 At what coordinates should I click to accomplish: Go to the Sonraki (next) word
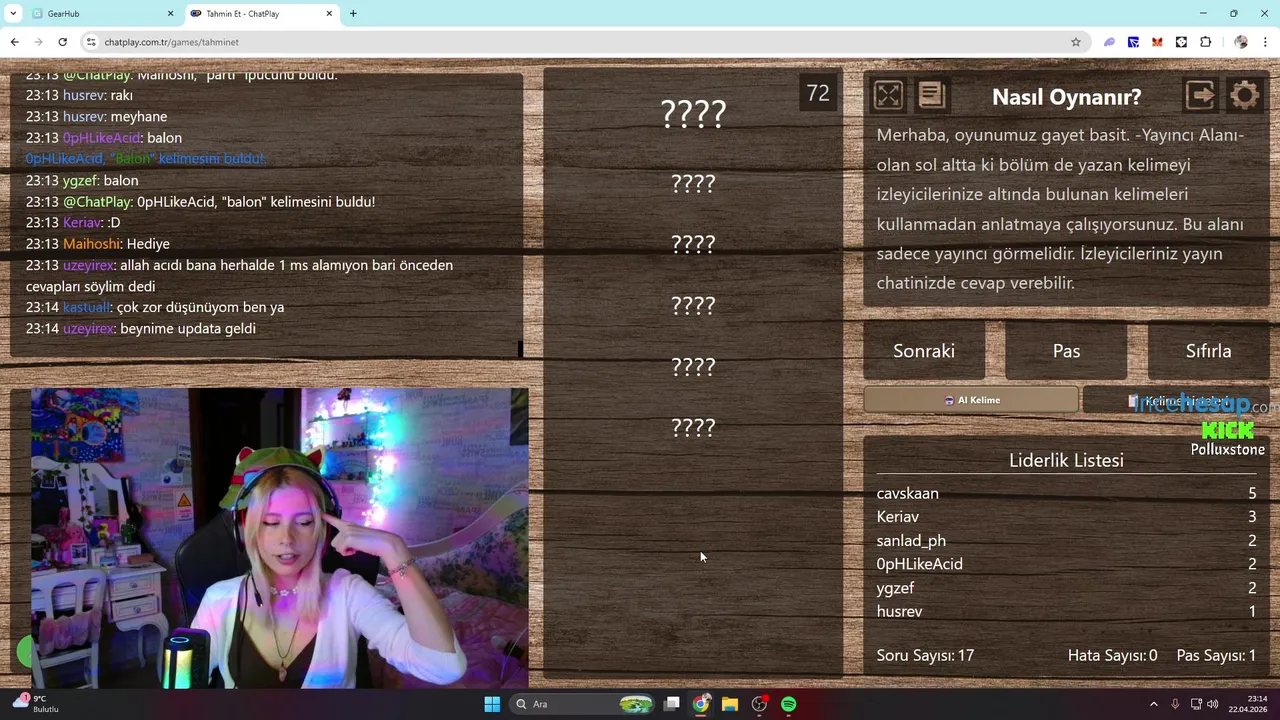point(924,351)
